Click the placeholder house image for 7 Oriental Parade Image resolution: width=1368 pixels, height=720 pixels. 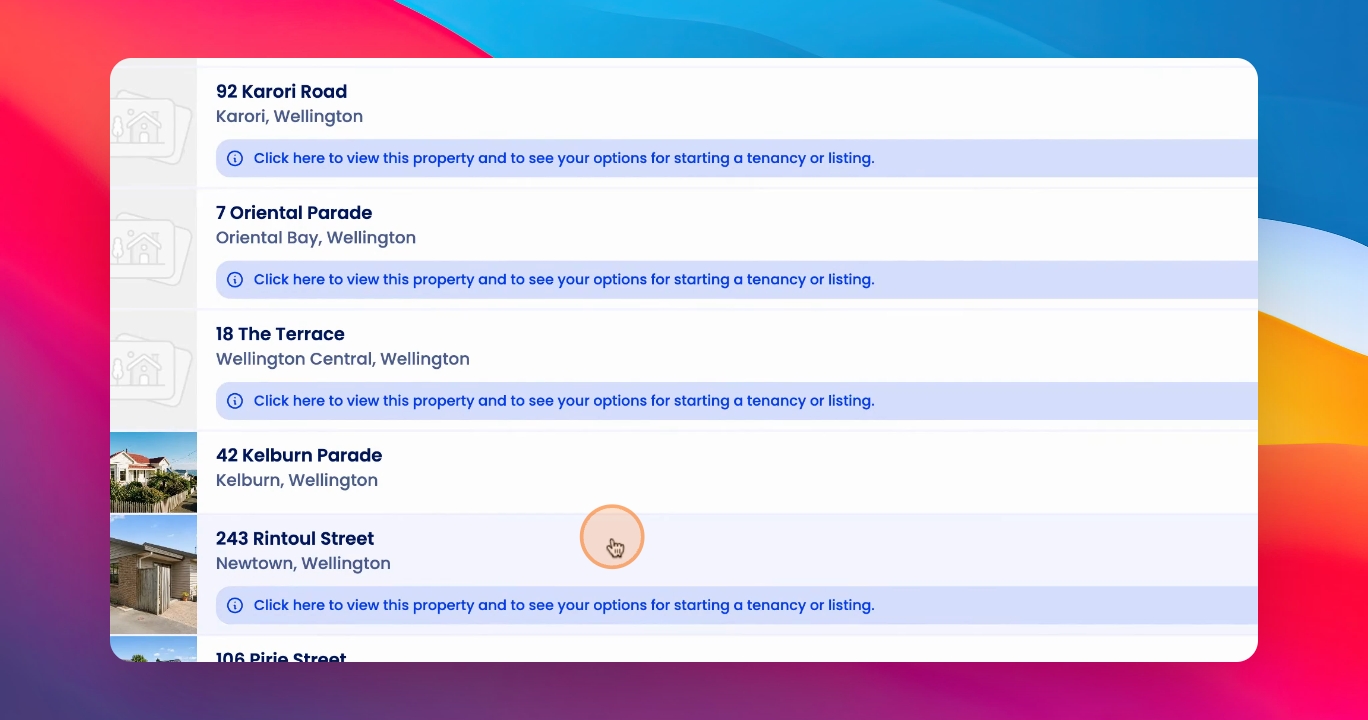[x=153, y=249]
